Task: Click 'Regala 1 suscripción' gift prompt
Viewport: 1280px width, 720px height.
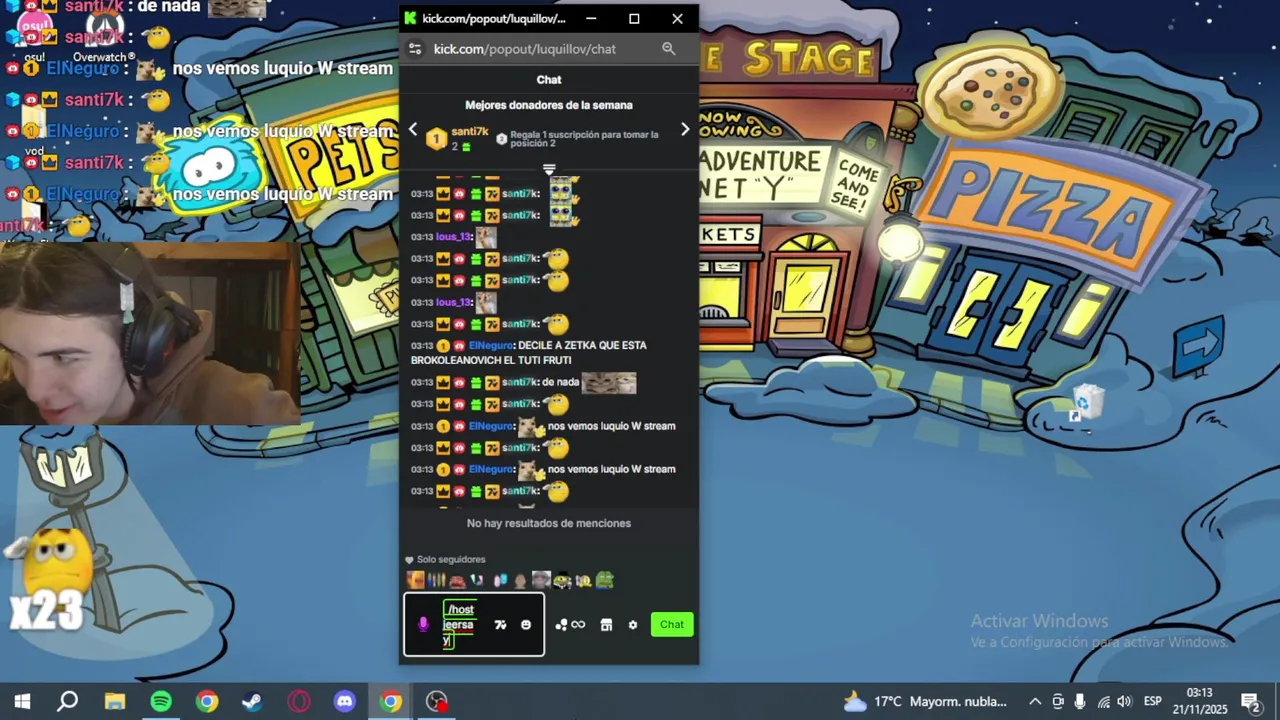Action: click(x=584, y=139)
